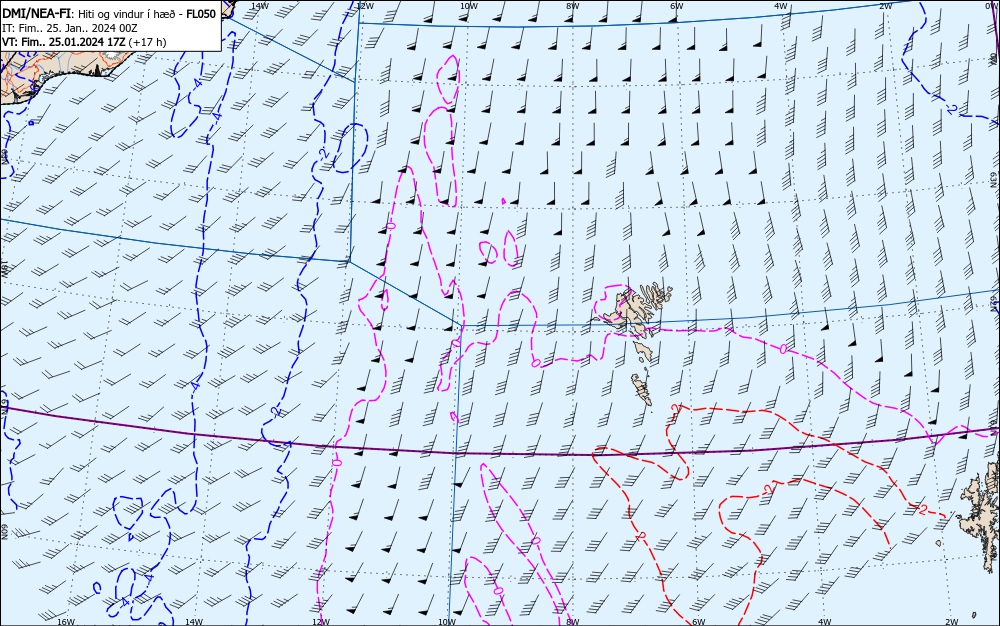Click the 12W longitude label on the top edge

pyautogui.click(x=364, y=6)
